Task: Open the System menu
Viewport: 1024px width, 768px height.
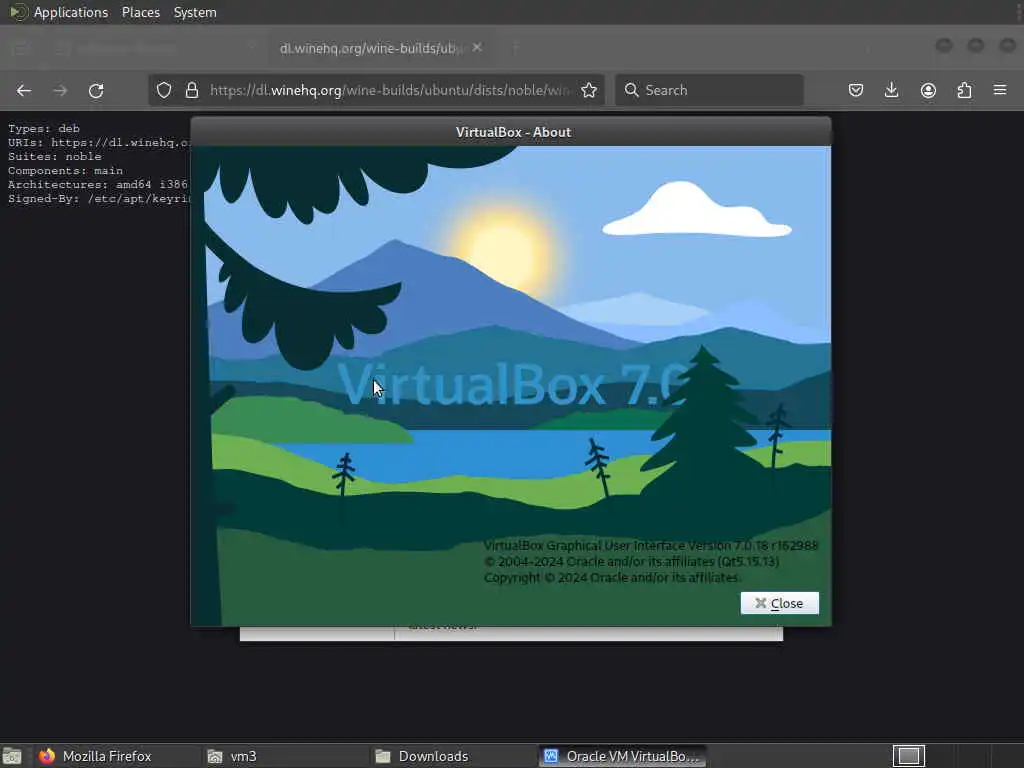Action: pos(195,12)
